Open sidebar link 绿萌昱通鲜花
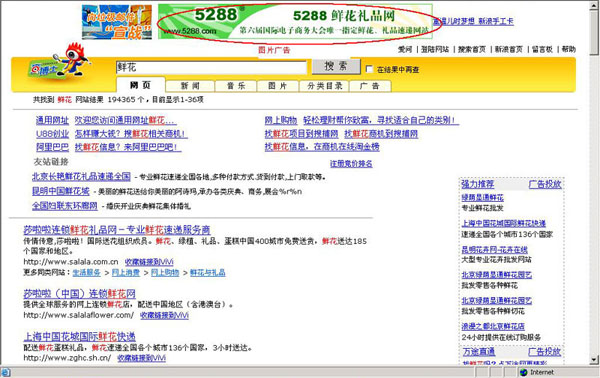 tap(483, 198)
